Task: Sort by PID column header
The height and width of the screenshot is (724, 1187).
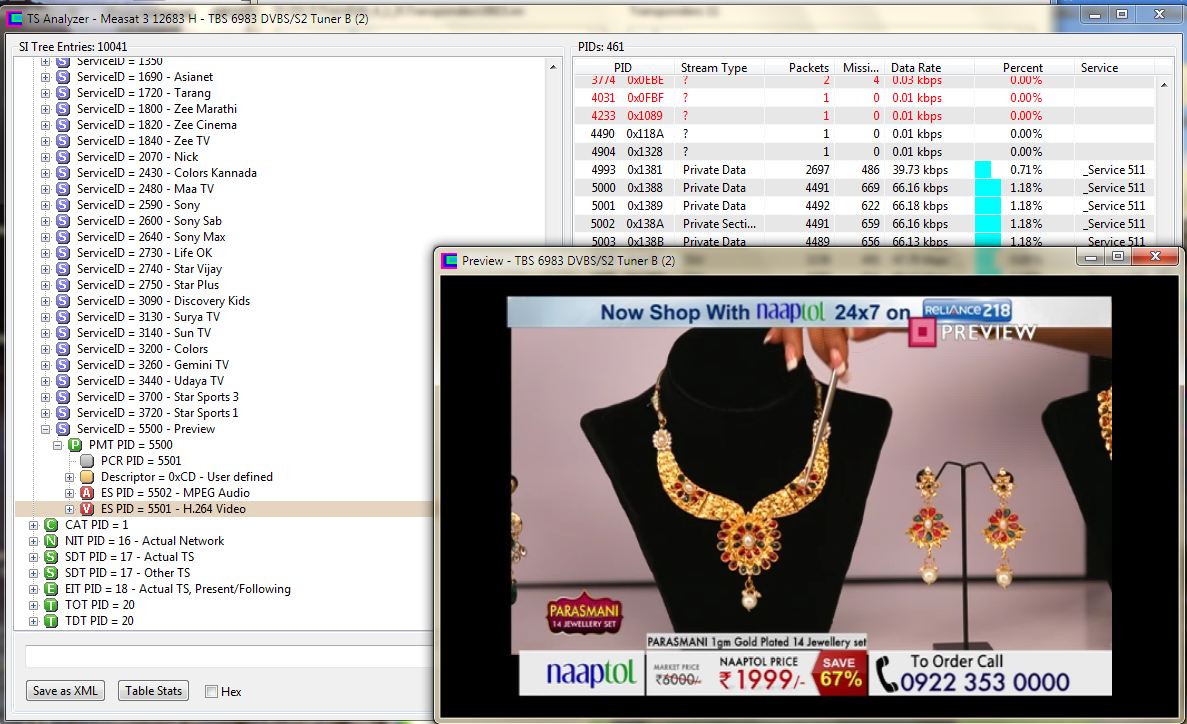Action: [x=623, y=67]
